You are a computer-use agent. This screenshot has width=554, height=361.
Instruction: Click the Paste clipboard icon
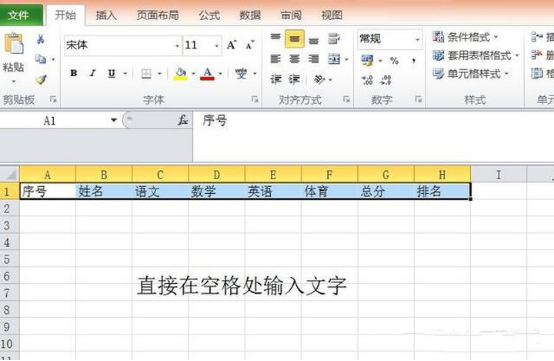(x=14, y=43)
